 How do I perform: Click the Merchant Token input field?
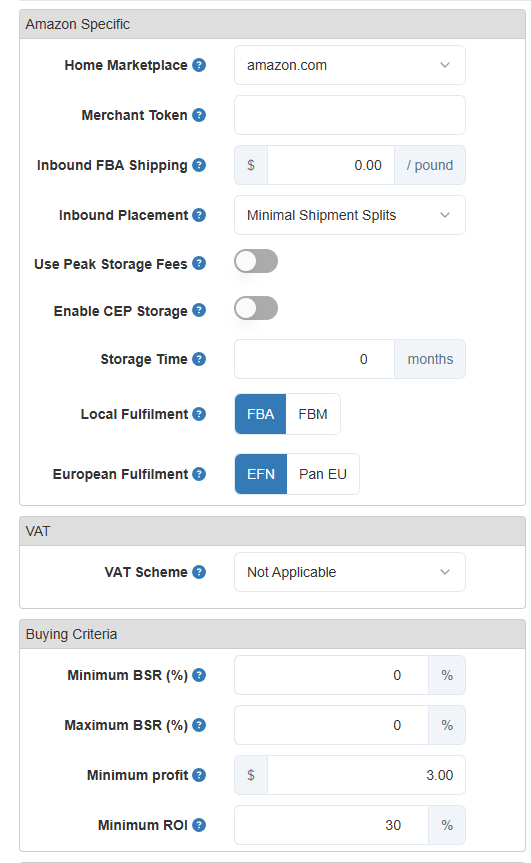coord(350,115)
